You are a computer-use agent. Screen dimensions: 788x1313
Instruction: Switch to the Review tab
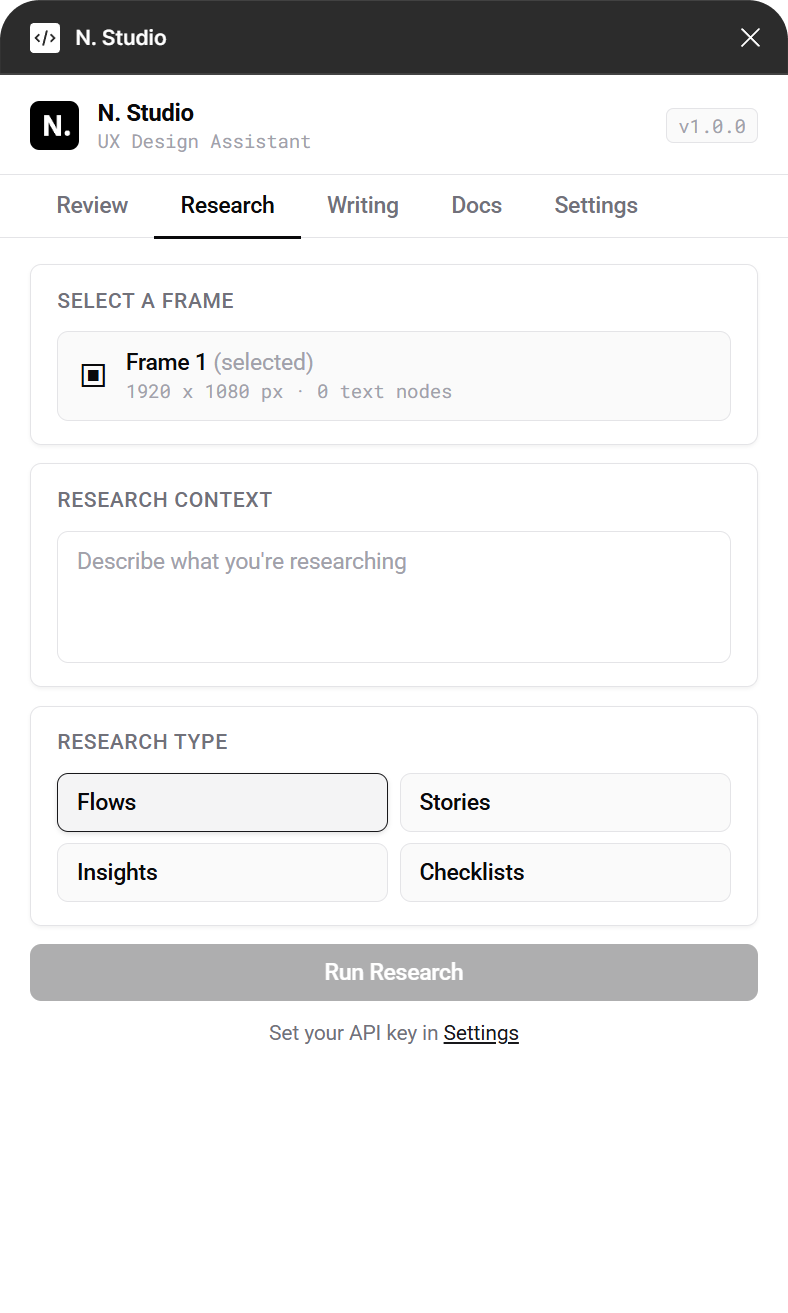92,205
